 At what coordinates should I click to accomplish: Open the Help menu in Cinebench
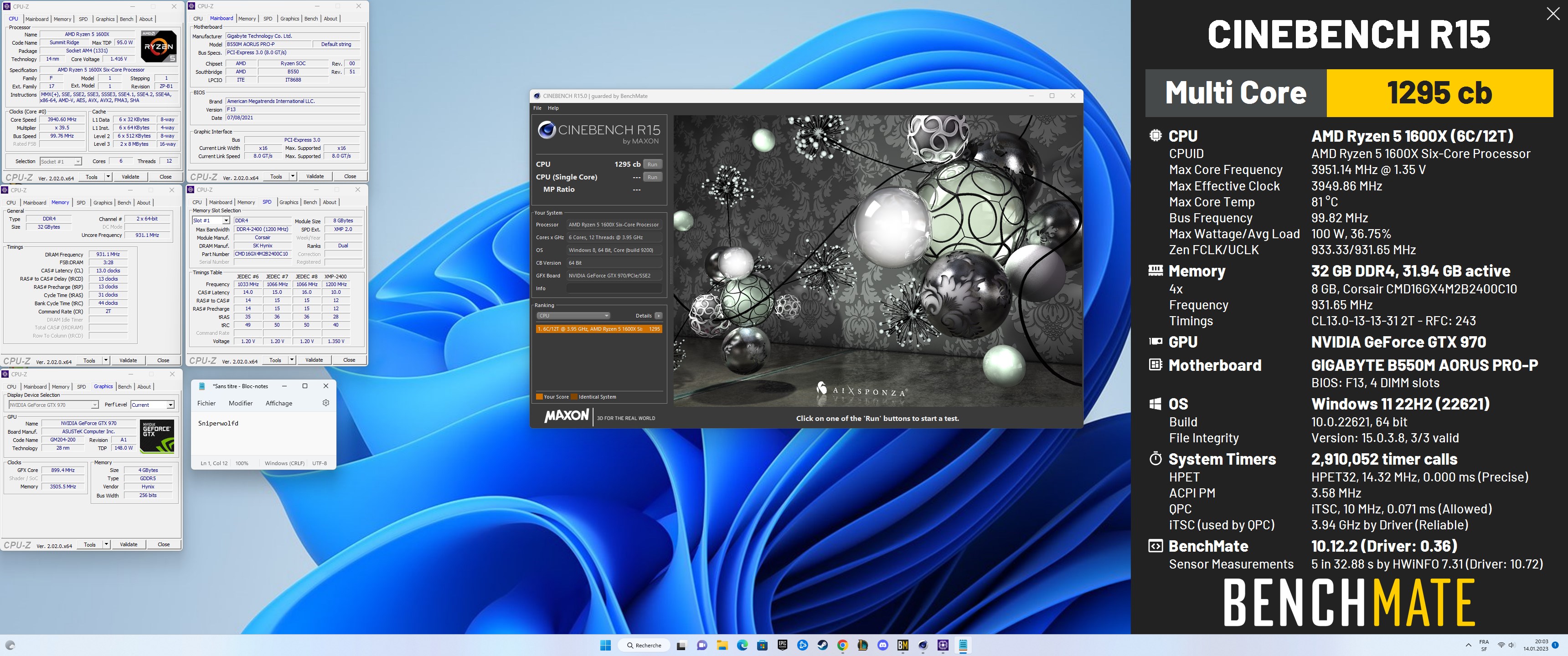pyautogui.click(x=553, y=108)
